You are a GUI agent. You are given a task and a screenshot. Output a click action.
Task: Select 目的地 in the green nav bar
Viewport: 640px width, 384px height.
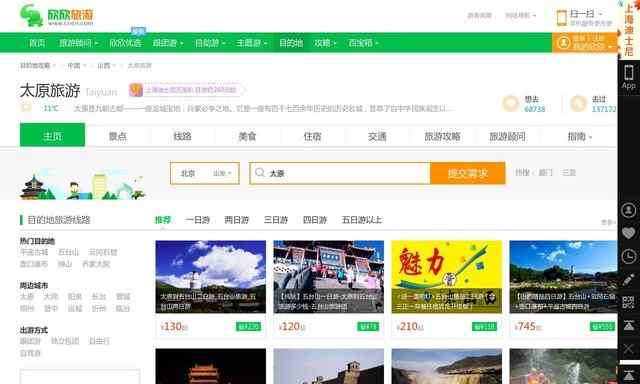291,43
